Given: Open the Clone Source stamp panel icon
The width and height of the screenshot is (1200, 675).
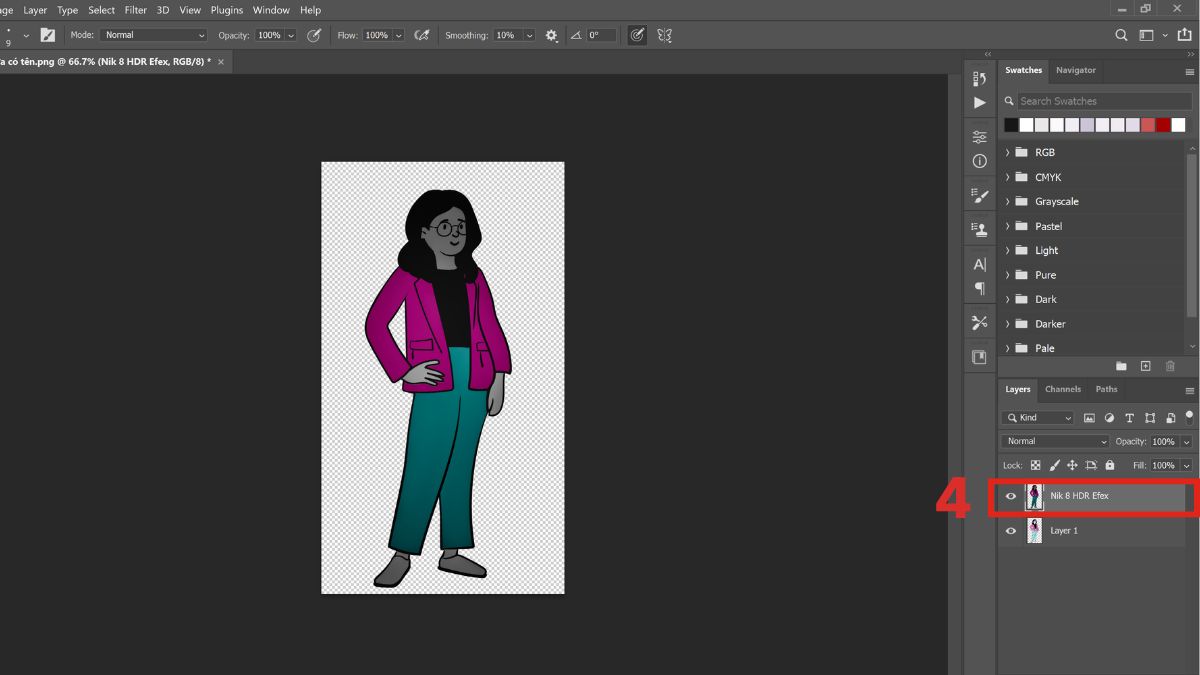Looking at the screenshot, I should (979, 229).
